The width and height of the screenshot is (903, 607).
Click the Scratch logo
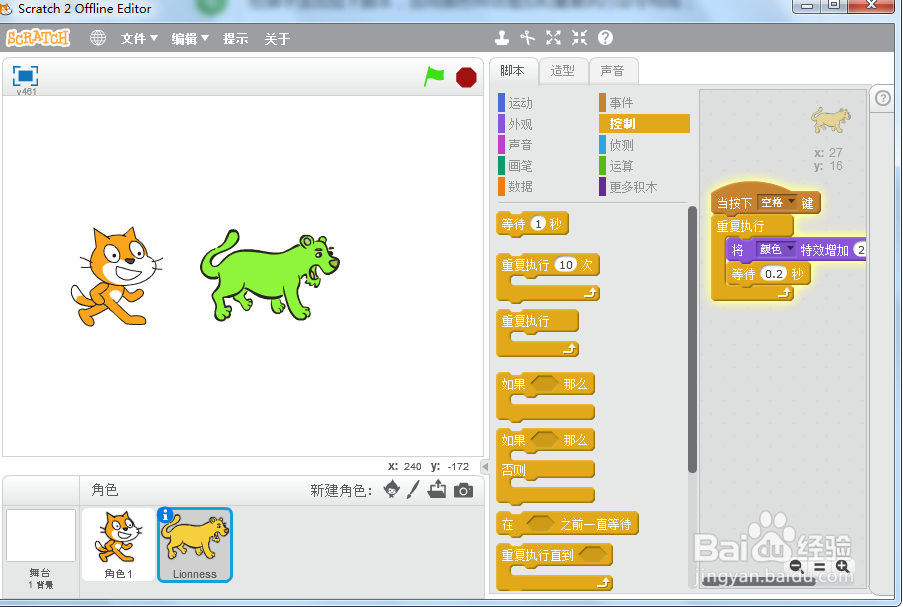(x=38, y=38)
